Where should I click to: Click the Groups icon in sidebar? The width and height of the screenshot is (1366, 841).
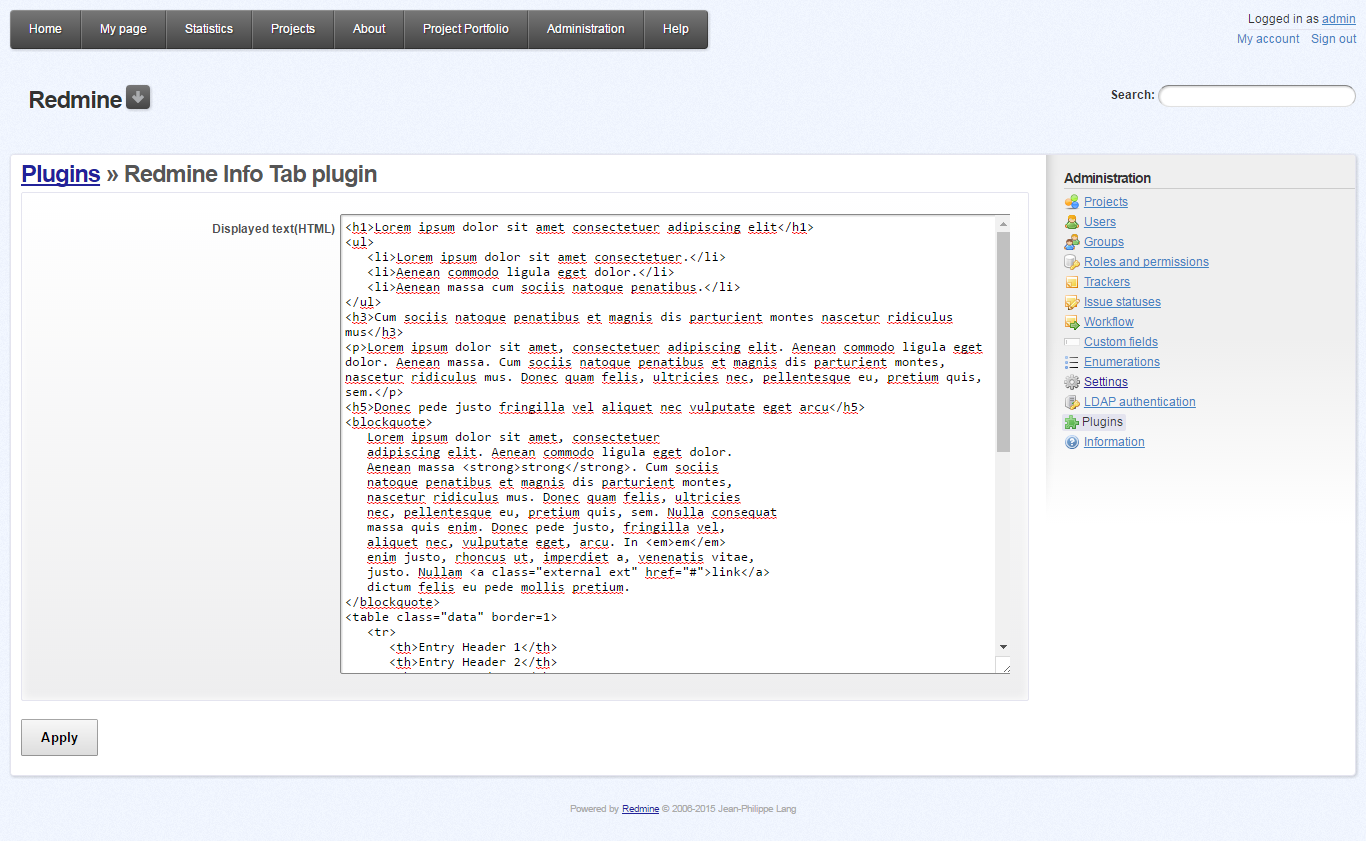point(1072,242)
